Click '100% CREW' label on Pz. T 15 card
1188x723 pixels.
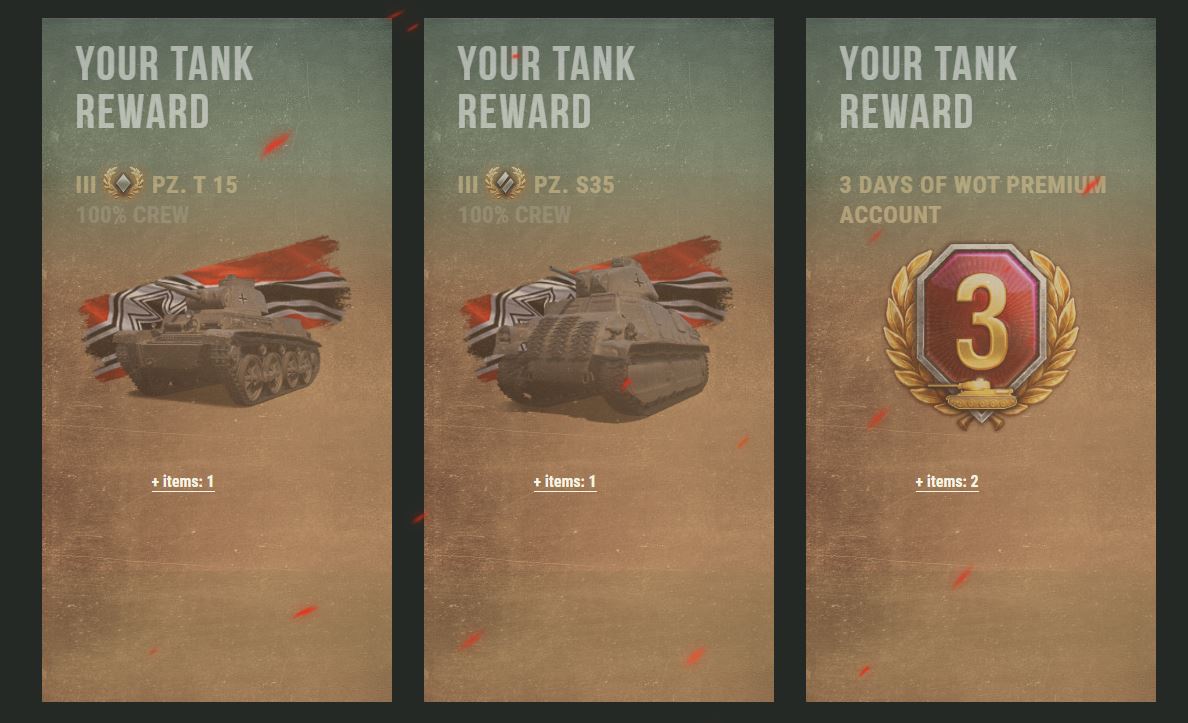(x=133, y=215)
